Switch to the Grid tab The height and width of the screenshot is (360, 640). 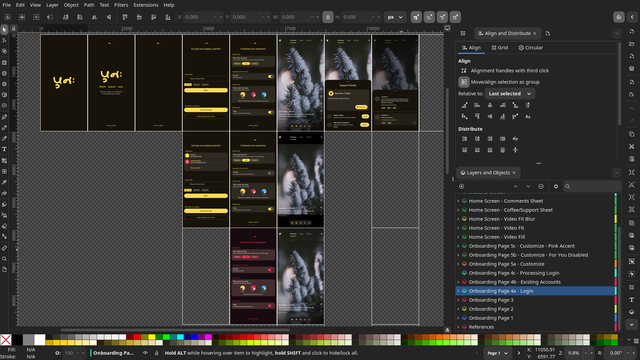pos(500,48)
